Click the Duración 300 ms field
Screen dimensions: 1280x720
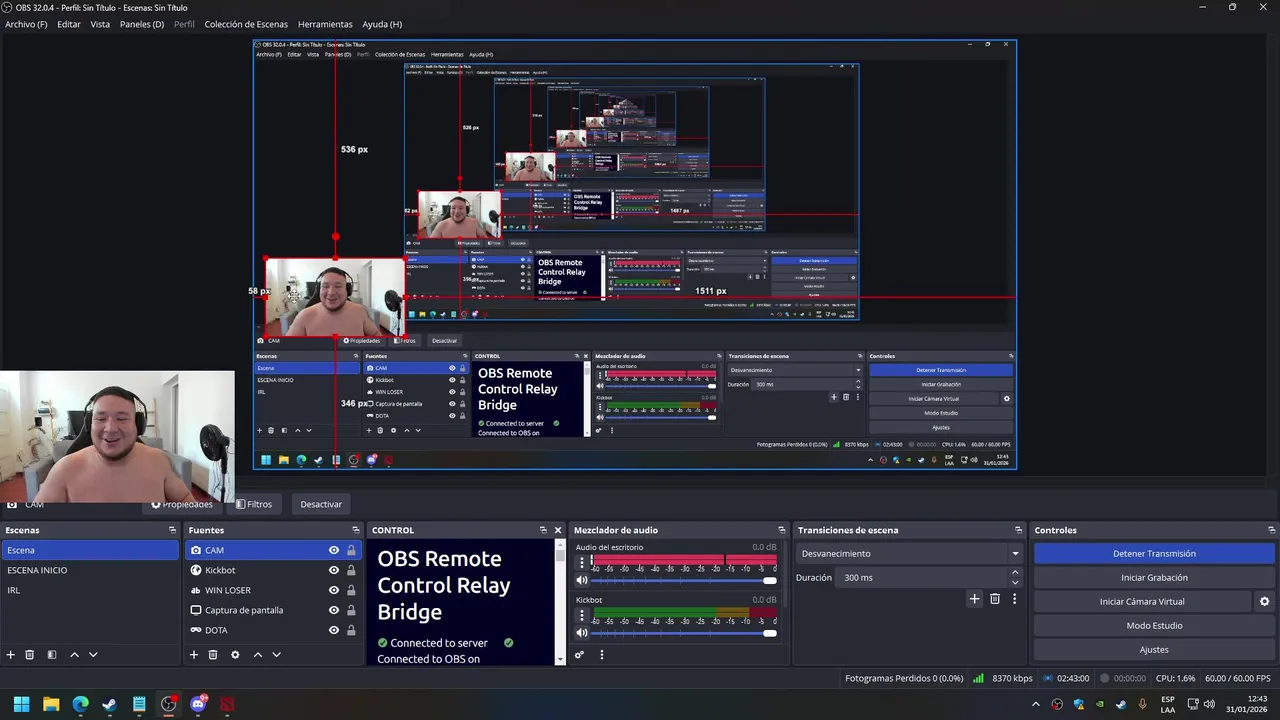922,577
